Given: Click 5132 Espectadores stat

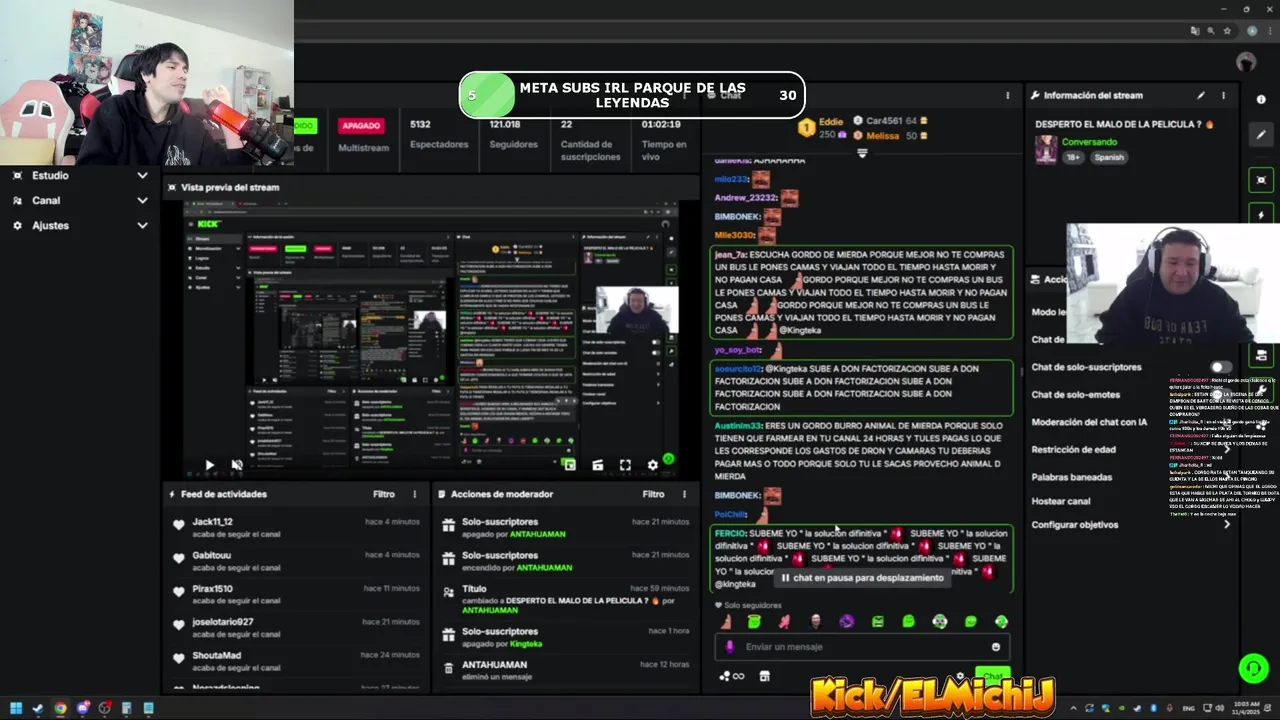Looking at the screenshot, I should tap(438, 134).
